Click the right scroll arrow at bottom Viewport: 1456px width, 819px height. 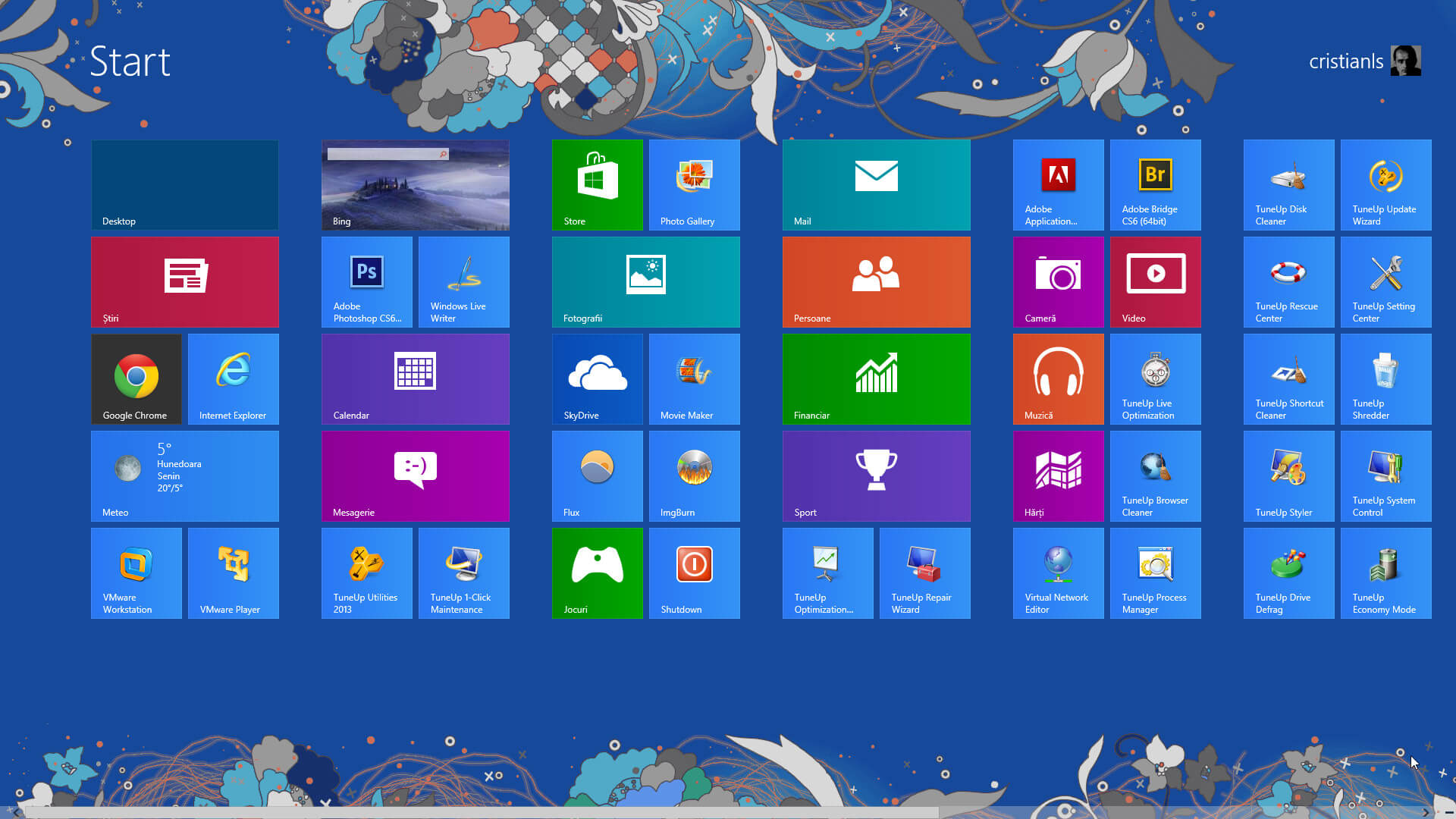coord(1426,812)
